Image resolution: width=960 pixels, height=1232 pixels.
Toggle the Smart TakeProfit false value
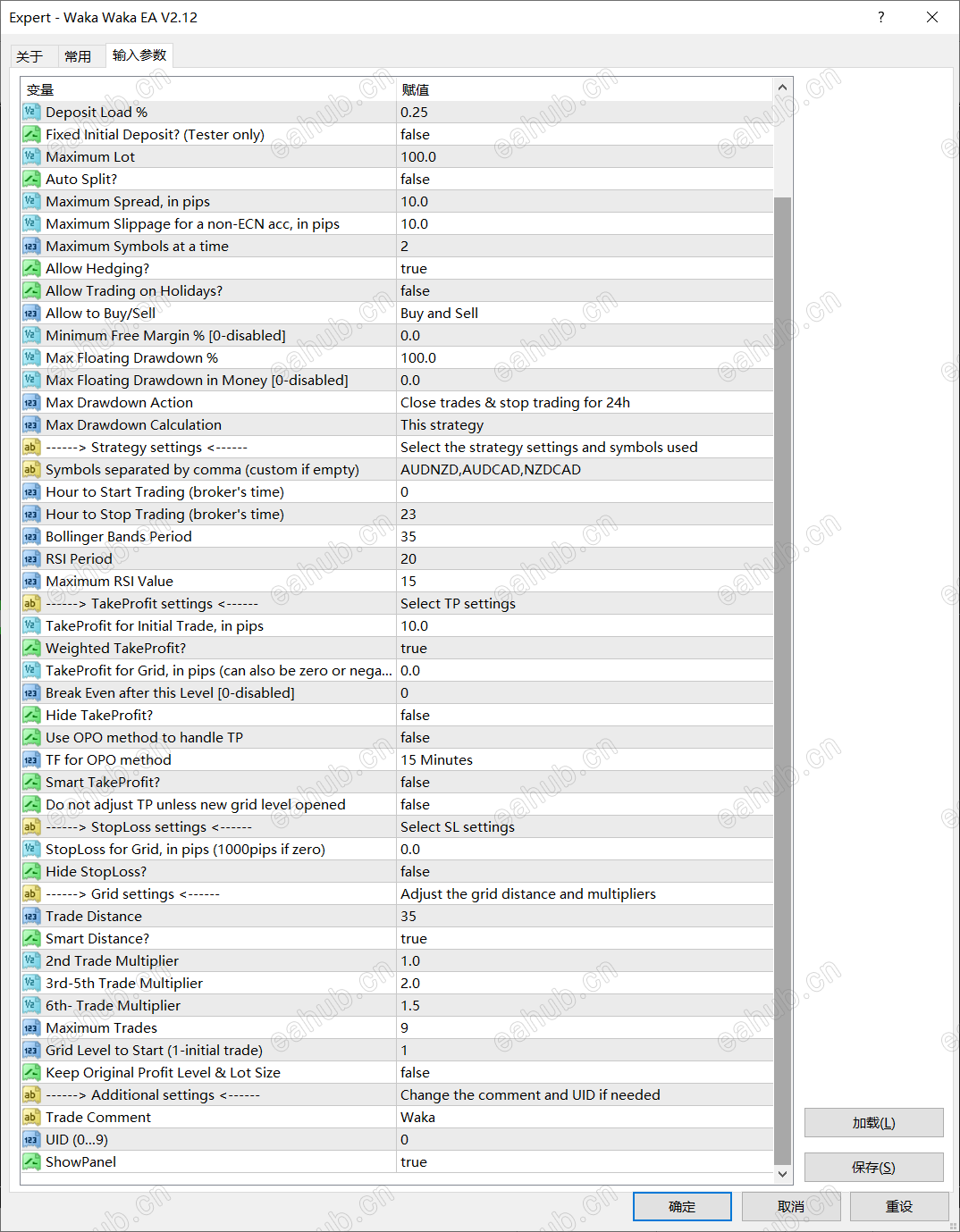point(585,782)
